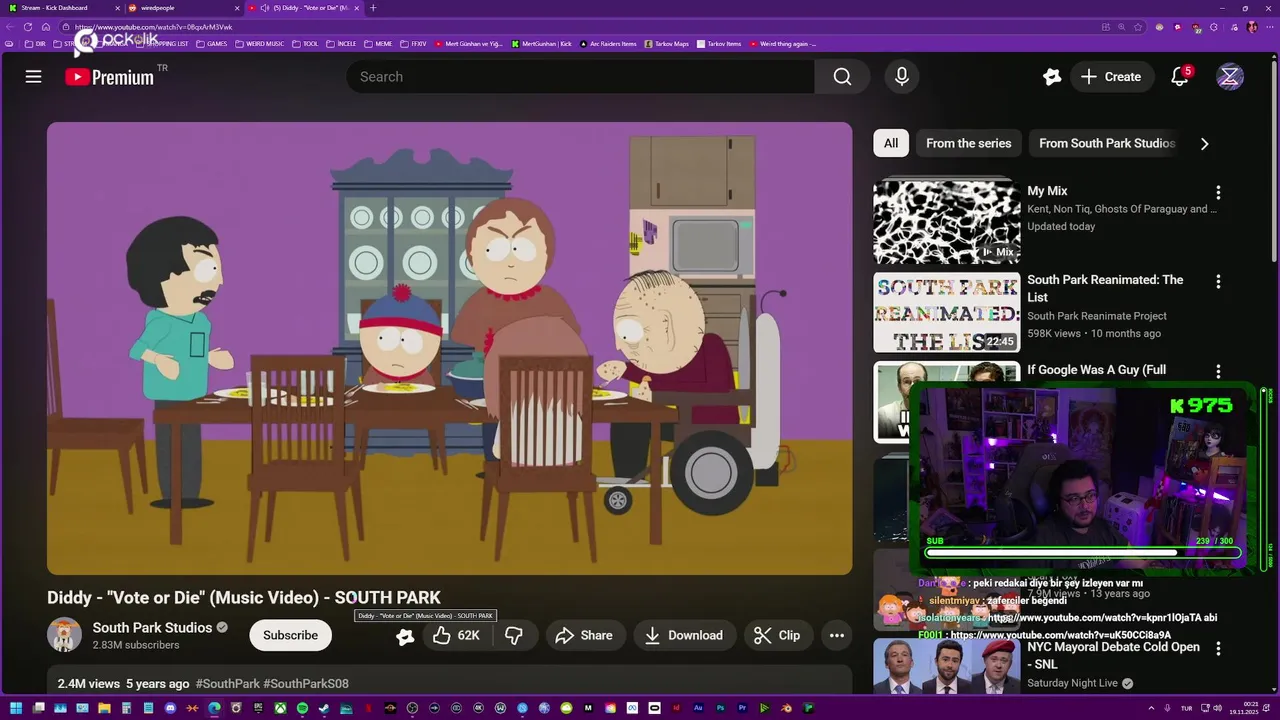Open If Google Was A Guy title

pos(1096,370)
